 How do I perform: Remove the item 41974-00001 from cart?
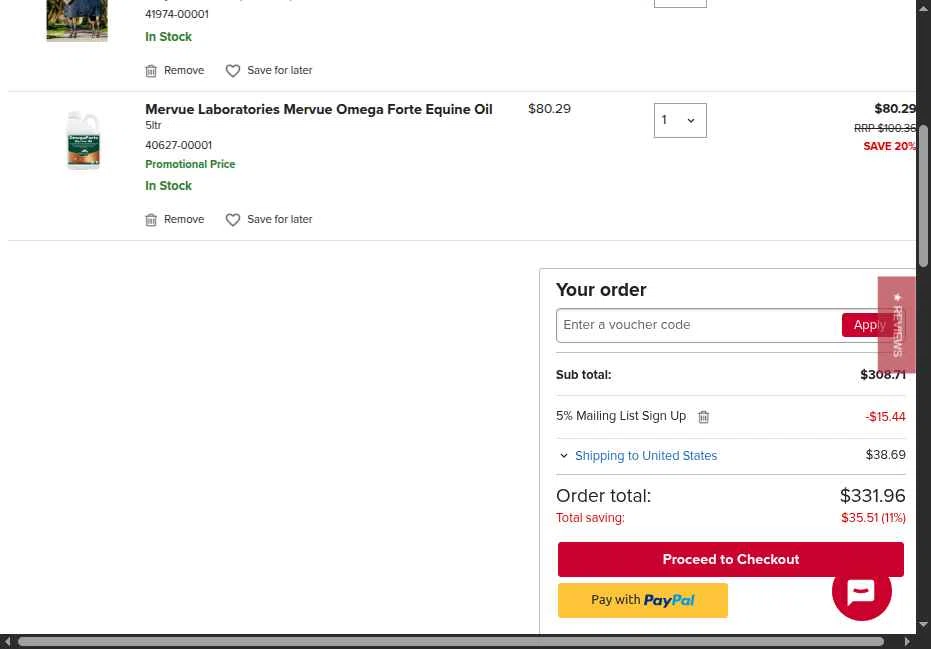point(175,71)
